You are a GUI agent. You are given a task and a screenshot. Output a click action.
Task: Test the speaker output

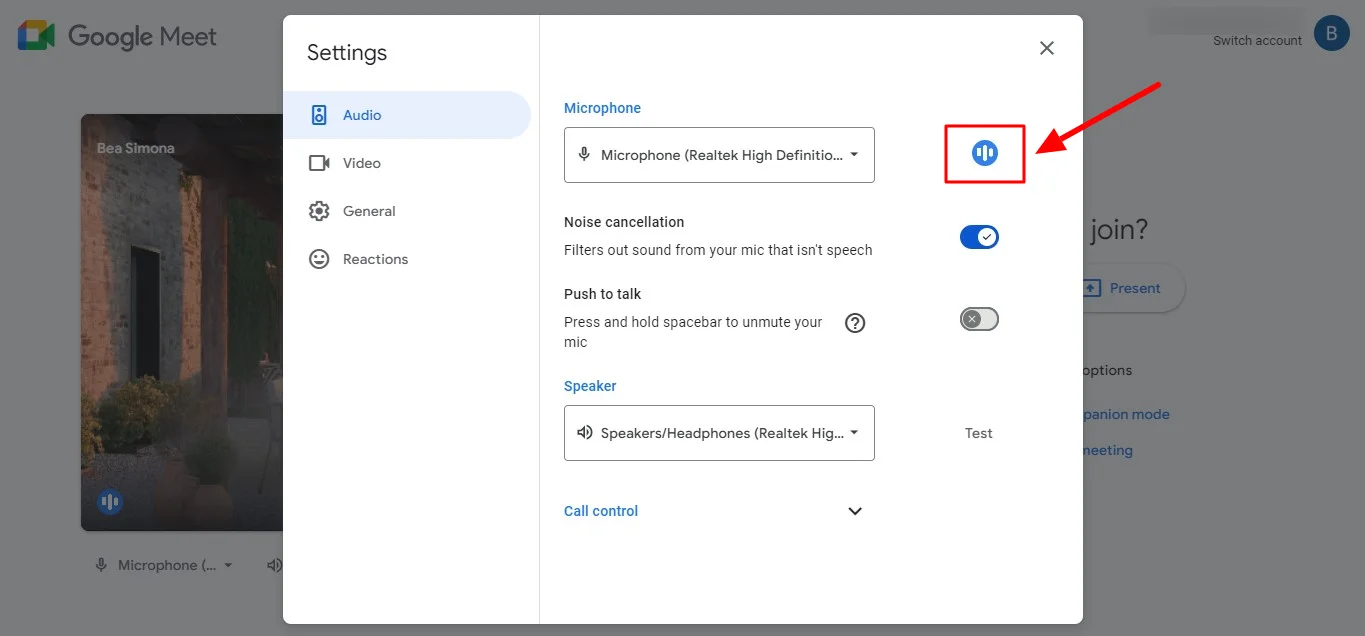click(979, 433)
